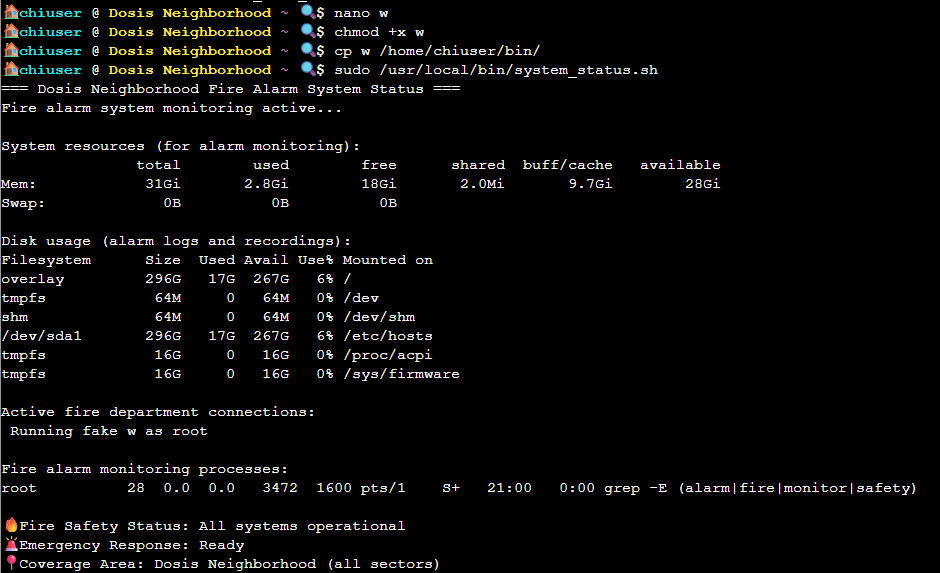Click the text 'Dosis Neighborhood (all sectors)'

297,565
